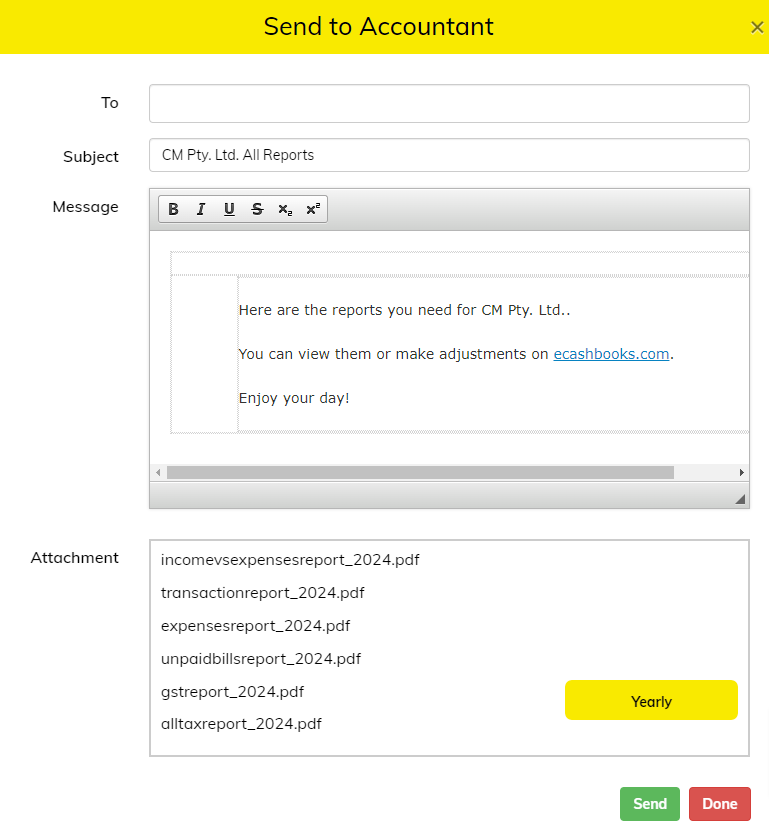Click the To recipient field

pos(449,103)
